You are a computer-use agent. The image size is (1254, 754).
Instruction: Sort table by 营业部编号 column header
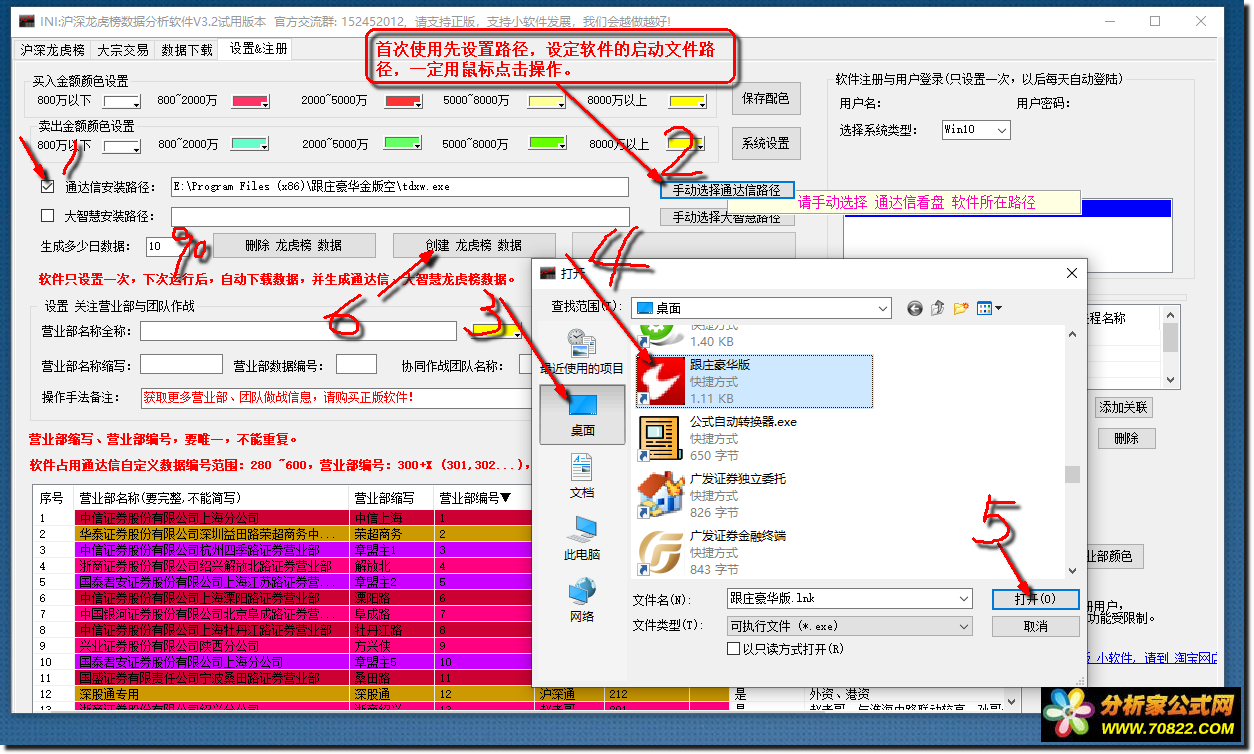point(477,497)
